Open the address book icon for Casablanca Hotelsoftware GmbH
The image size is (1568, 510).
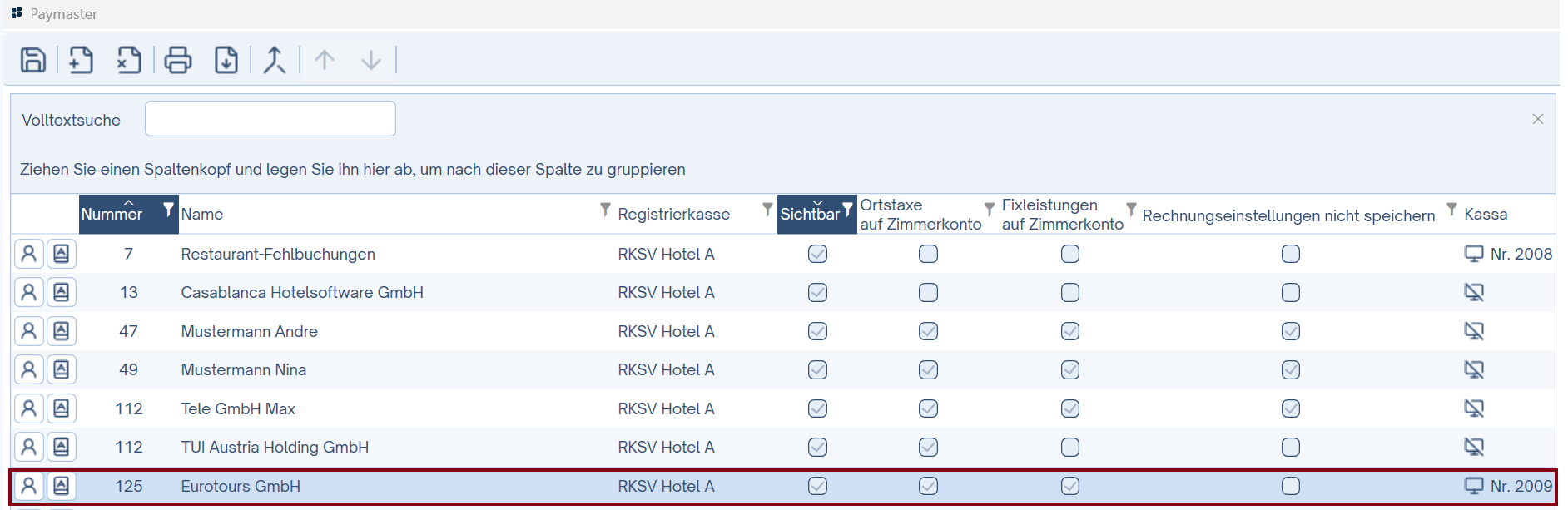point(62,292)
